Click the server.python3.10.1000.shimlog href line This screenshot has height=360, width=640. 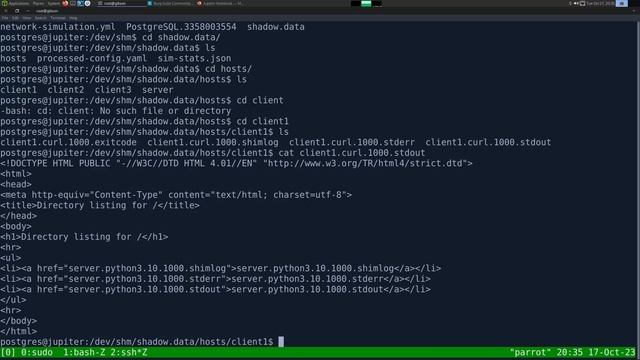tap(220, 269)
